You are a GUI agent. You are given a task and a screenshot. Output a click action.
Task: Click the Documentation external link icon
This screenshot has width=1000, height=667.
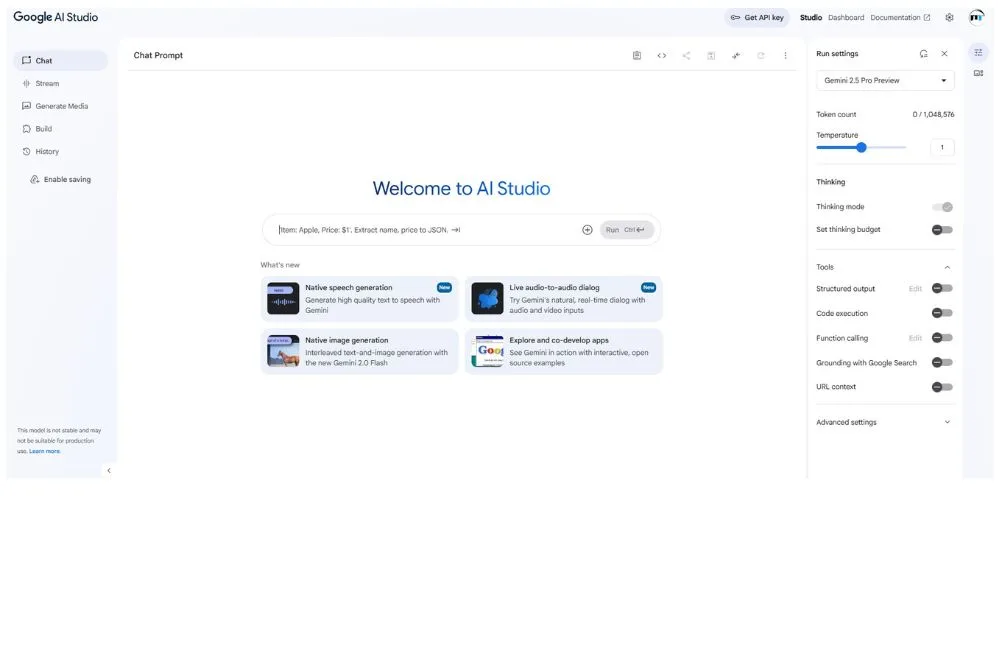pyautogui.click(x=927, y=18)
